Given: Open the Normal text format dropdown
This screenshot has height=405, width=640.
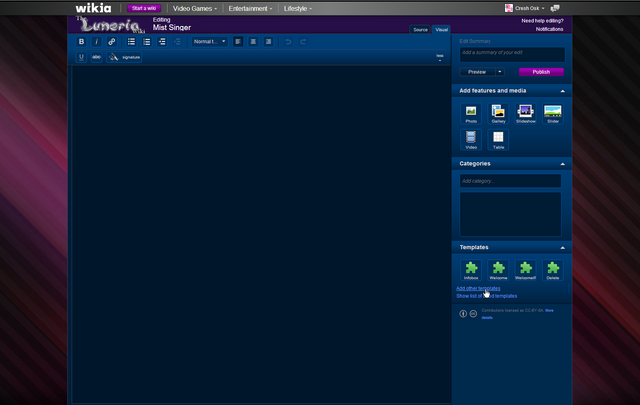Looking at the screenshot, I should pyautogui.click(x=209, y=42).
